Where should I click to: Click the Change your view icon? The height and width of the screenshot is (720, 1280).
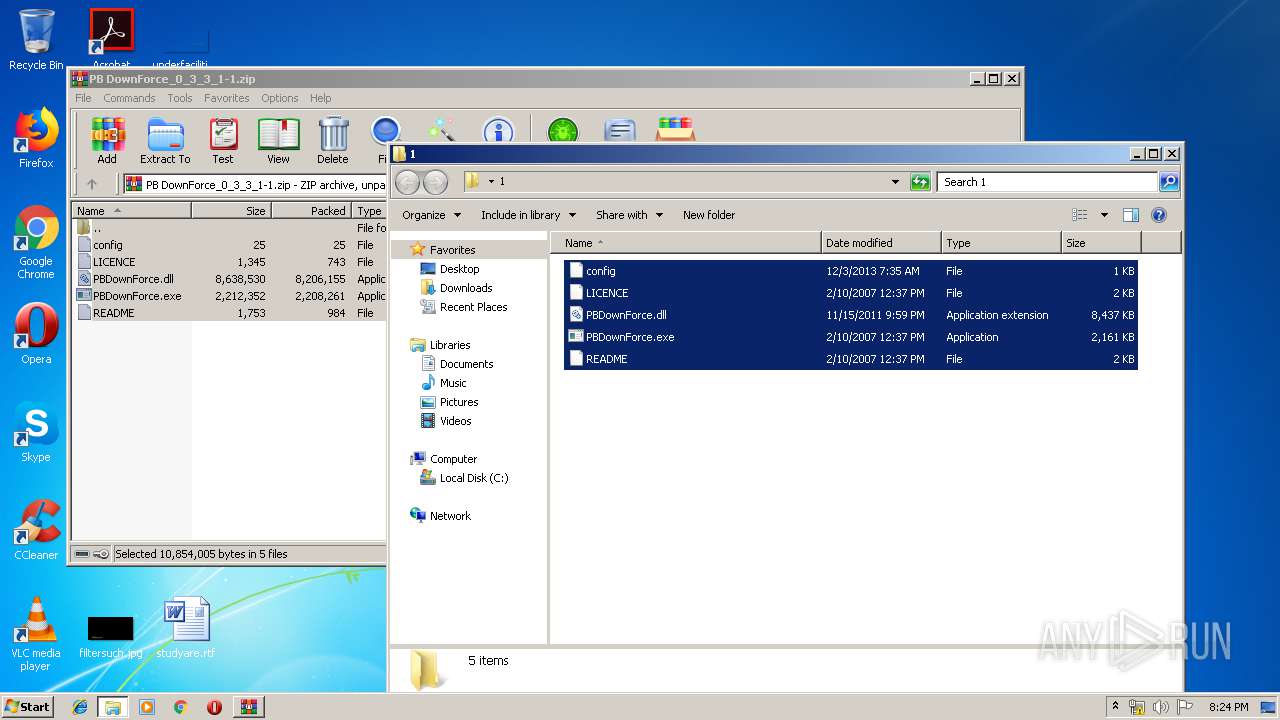1079,215
